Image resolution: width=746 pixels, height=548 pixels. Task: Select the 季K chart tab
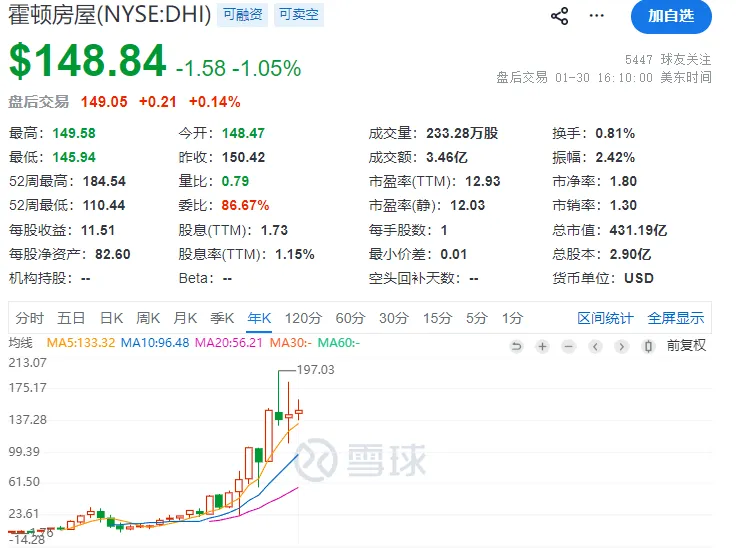[x=222, y=318]
